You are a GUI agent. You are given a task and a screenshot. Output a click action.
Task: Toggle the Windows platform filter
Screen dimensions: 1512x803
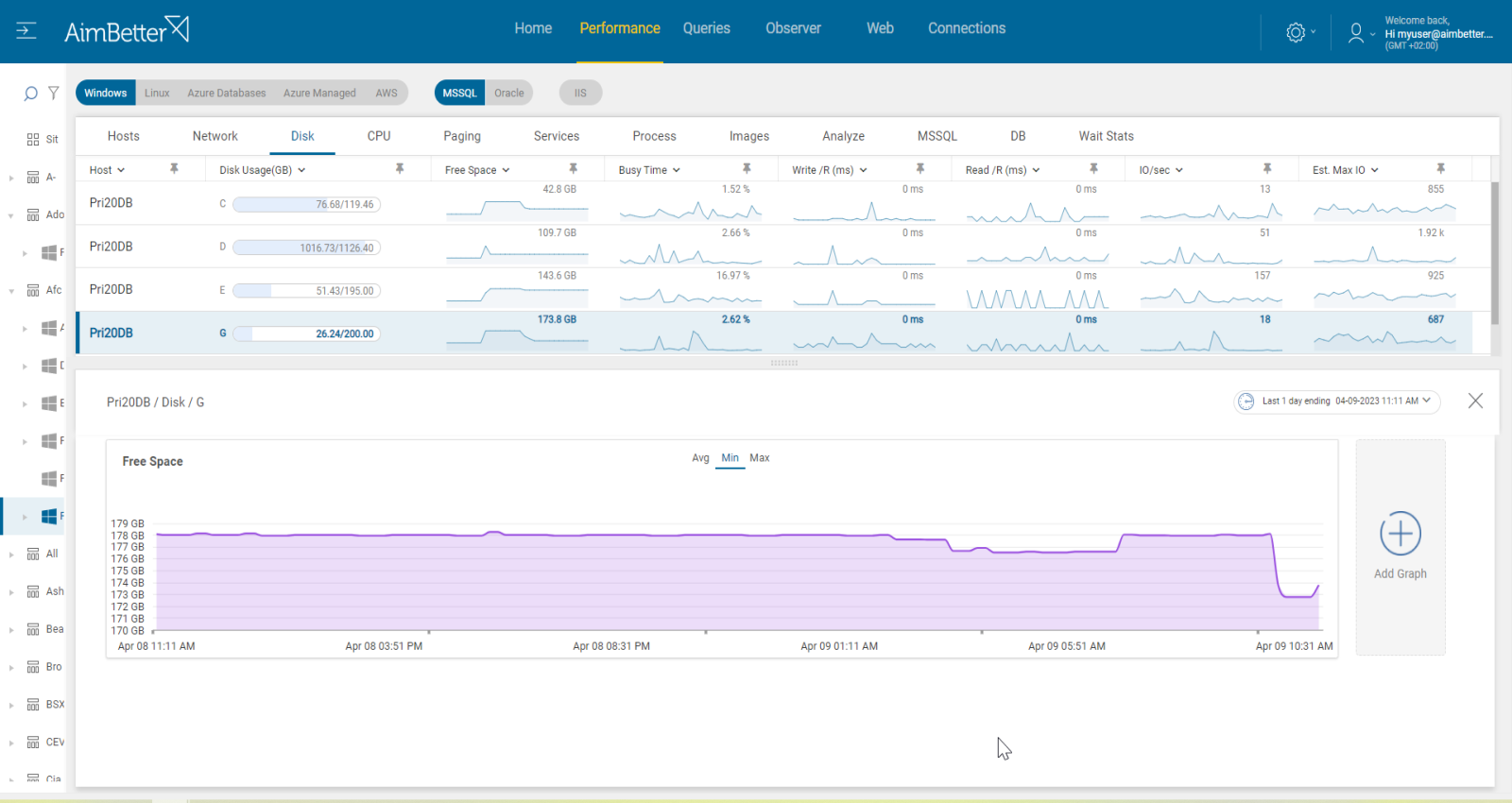pos(105,93)
